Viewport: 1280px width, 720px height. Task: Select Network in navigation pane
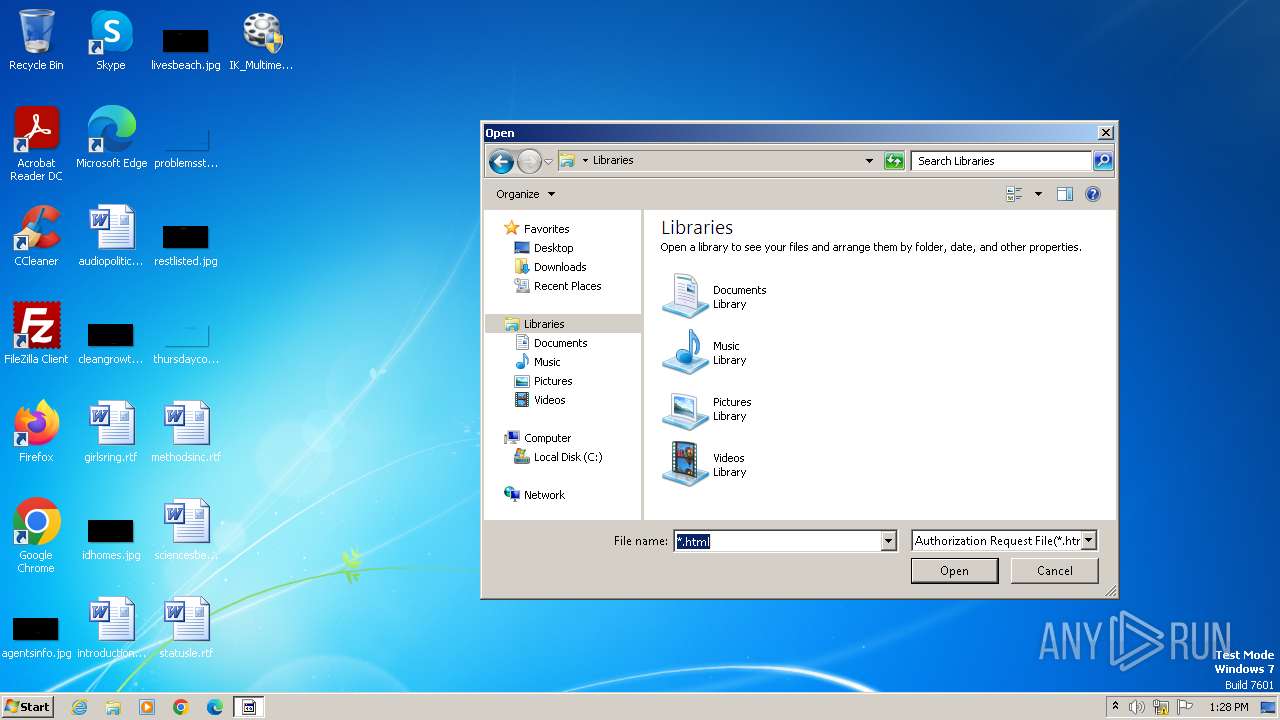[x=534, y=495]
